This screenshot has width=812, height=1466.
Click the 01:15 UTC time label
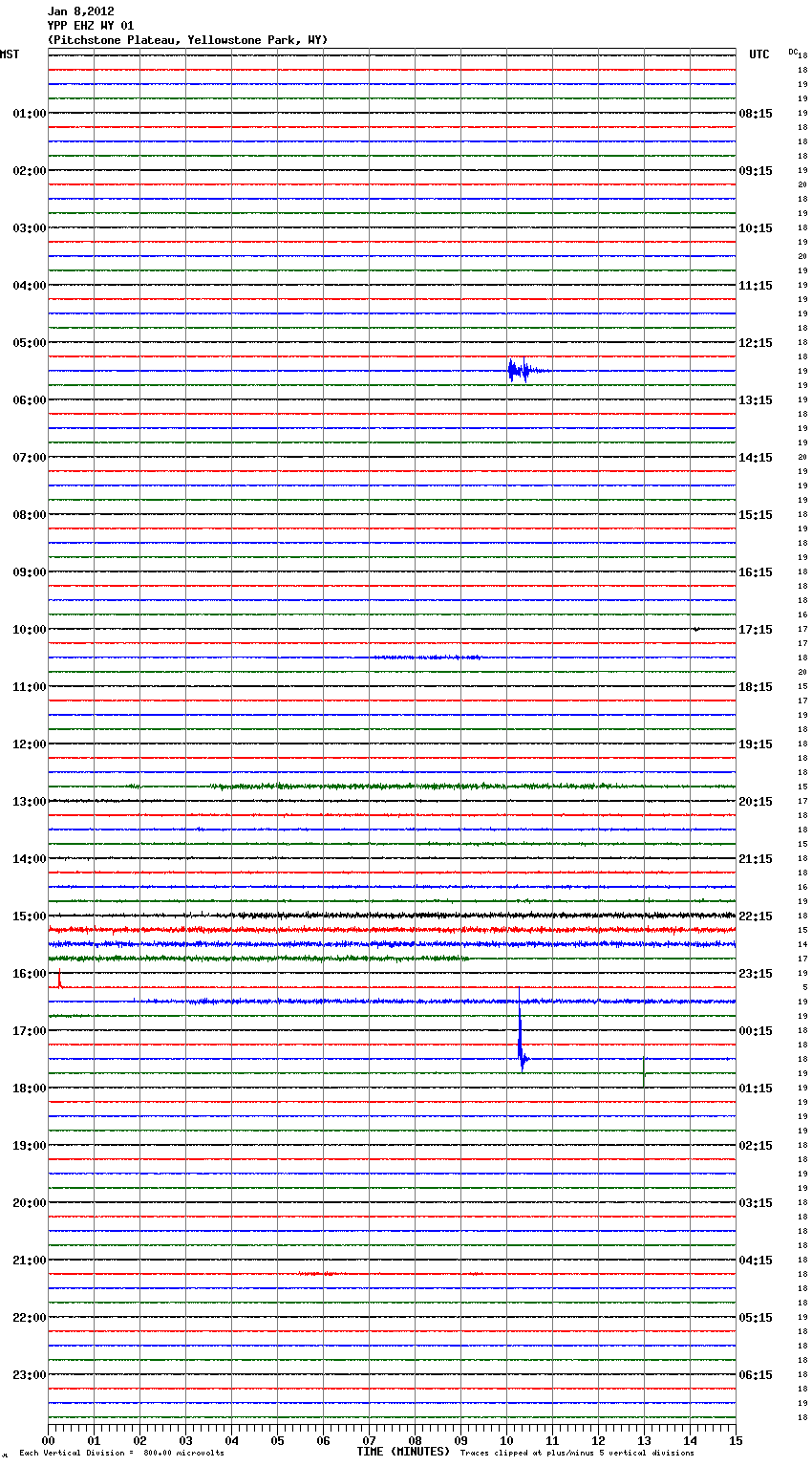(756, 1089)
